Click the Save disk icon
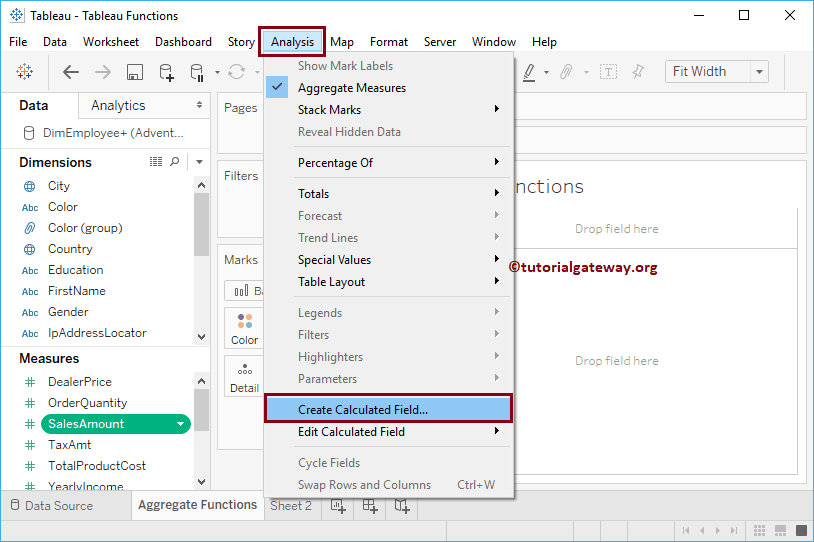The width and height of the screenshot is (814, 542). pos(135,72)
